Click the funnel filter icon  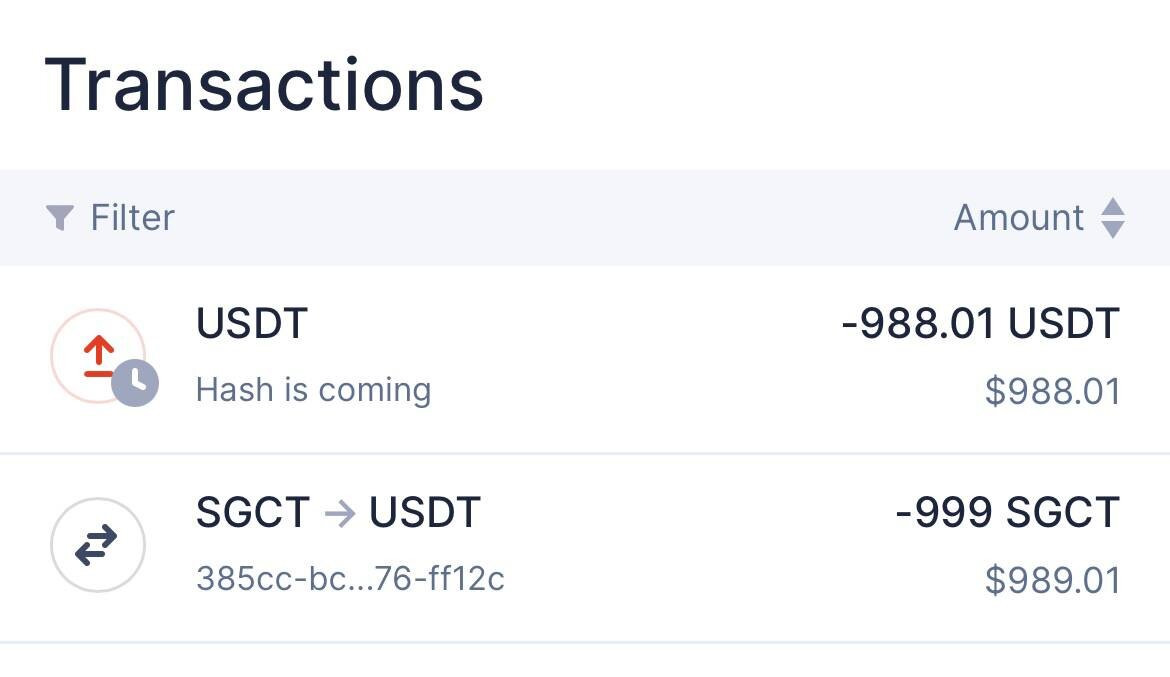click(x=60, y=217)
